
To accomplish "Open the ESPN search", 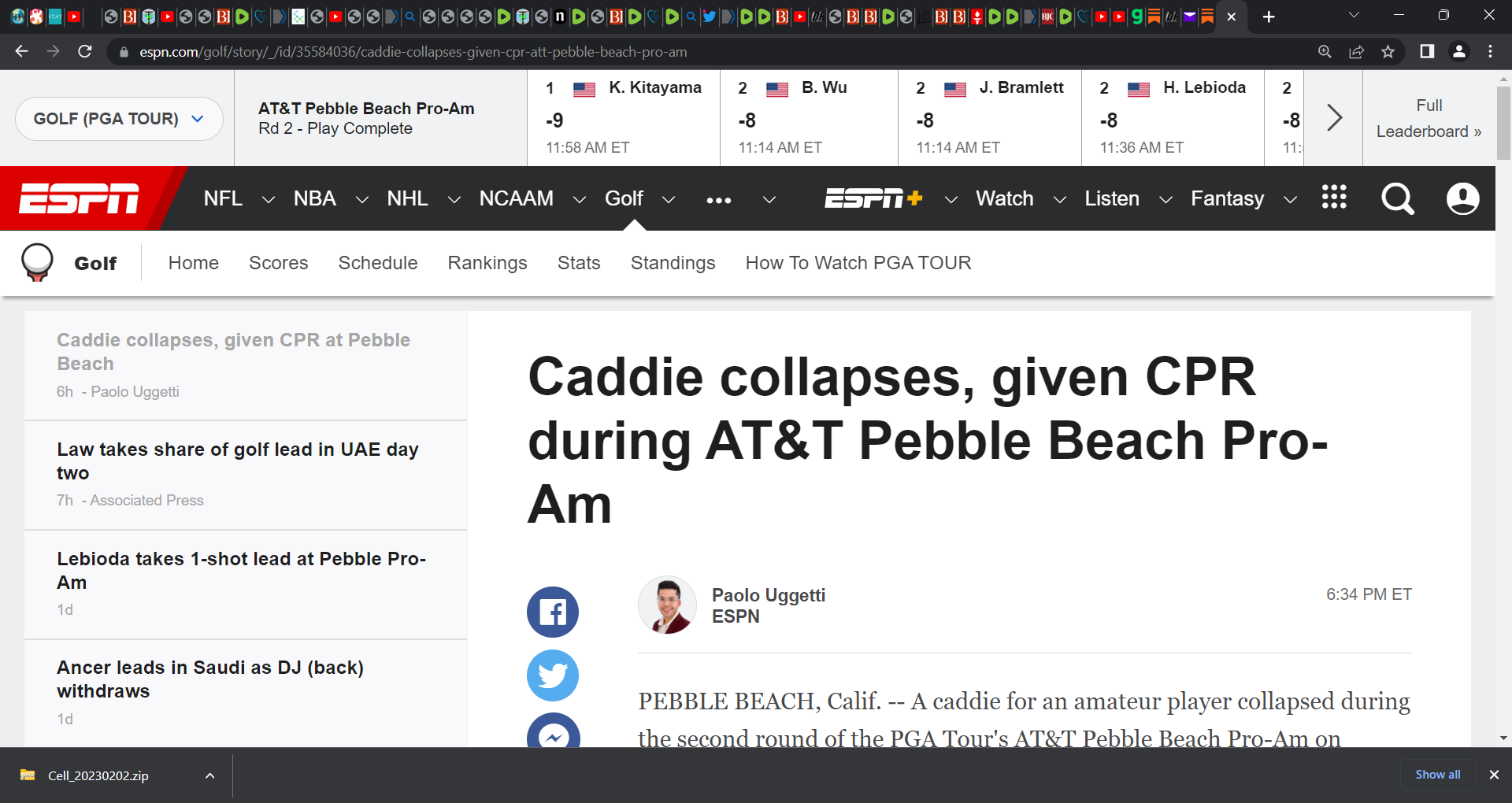I will pyautogui.click(x=1396, y=199).
